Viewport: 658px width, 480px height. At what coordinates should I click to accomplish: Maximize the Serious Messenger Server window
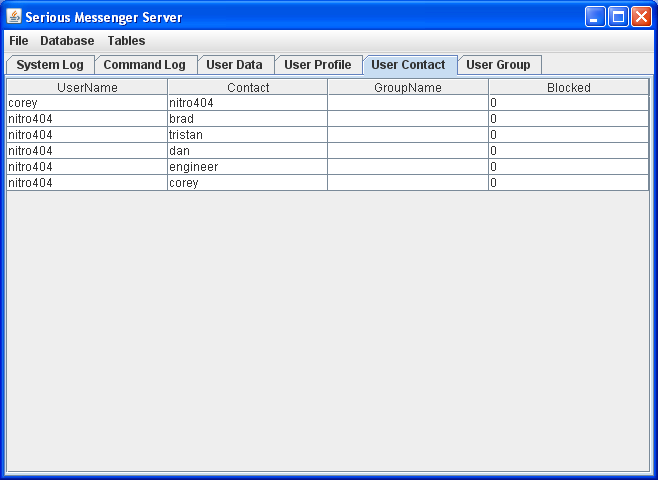618,17
